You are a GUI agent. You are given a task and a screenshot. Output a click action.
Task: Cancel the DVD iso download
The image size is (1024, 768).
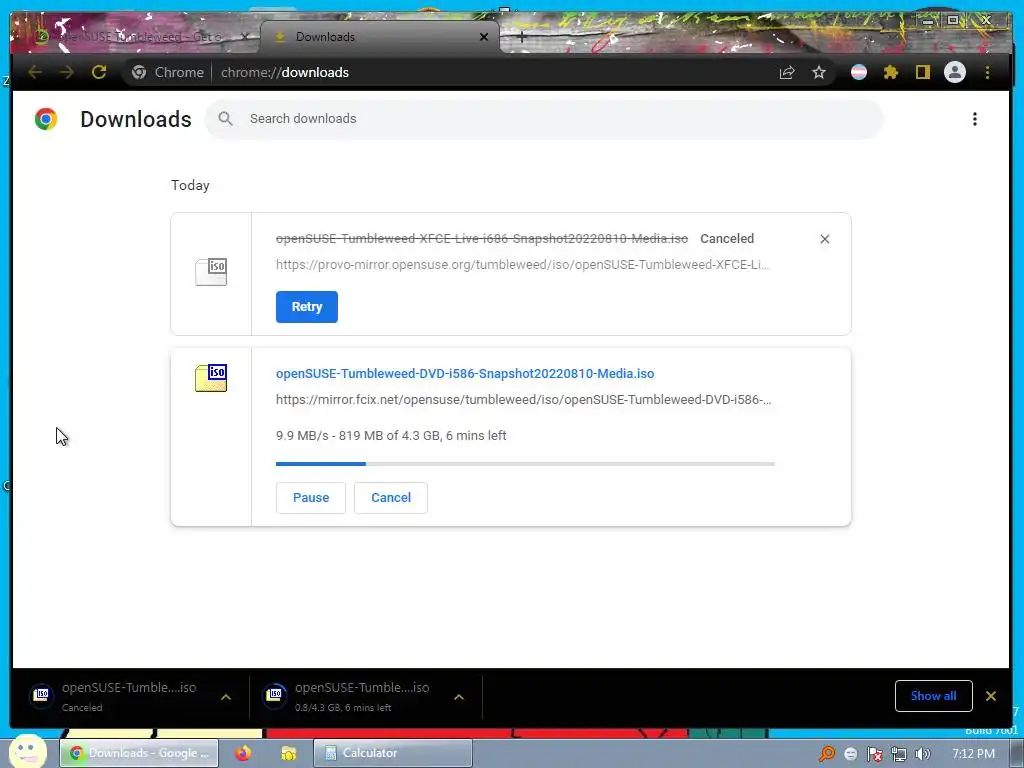point(391,498)
